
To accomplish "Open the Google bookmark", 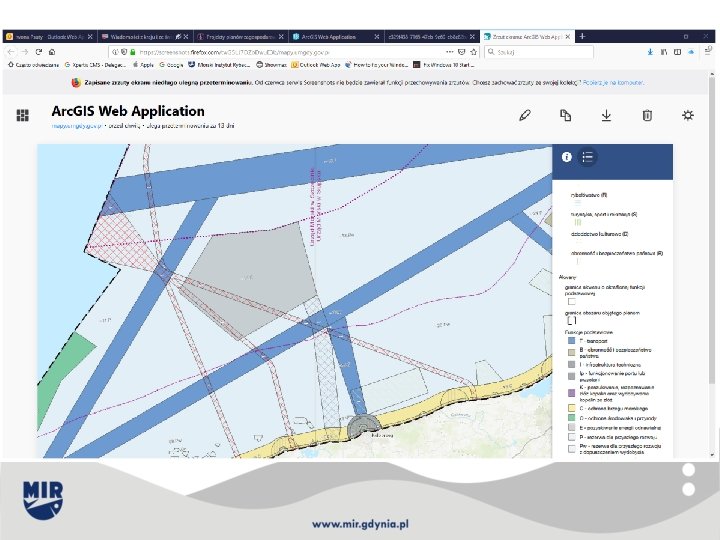I will point(171,65).
